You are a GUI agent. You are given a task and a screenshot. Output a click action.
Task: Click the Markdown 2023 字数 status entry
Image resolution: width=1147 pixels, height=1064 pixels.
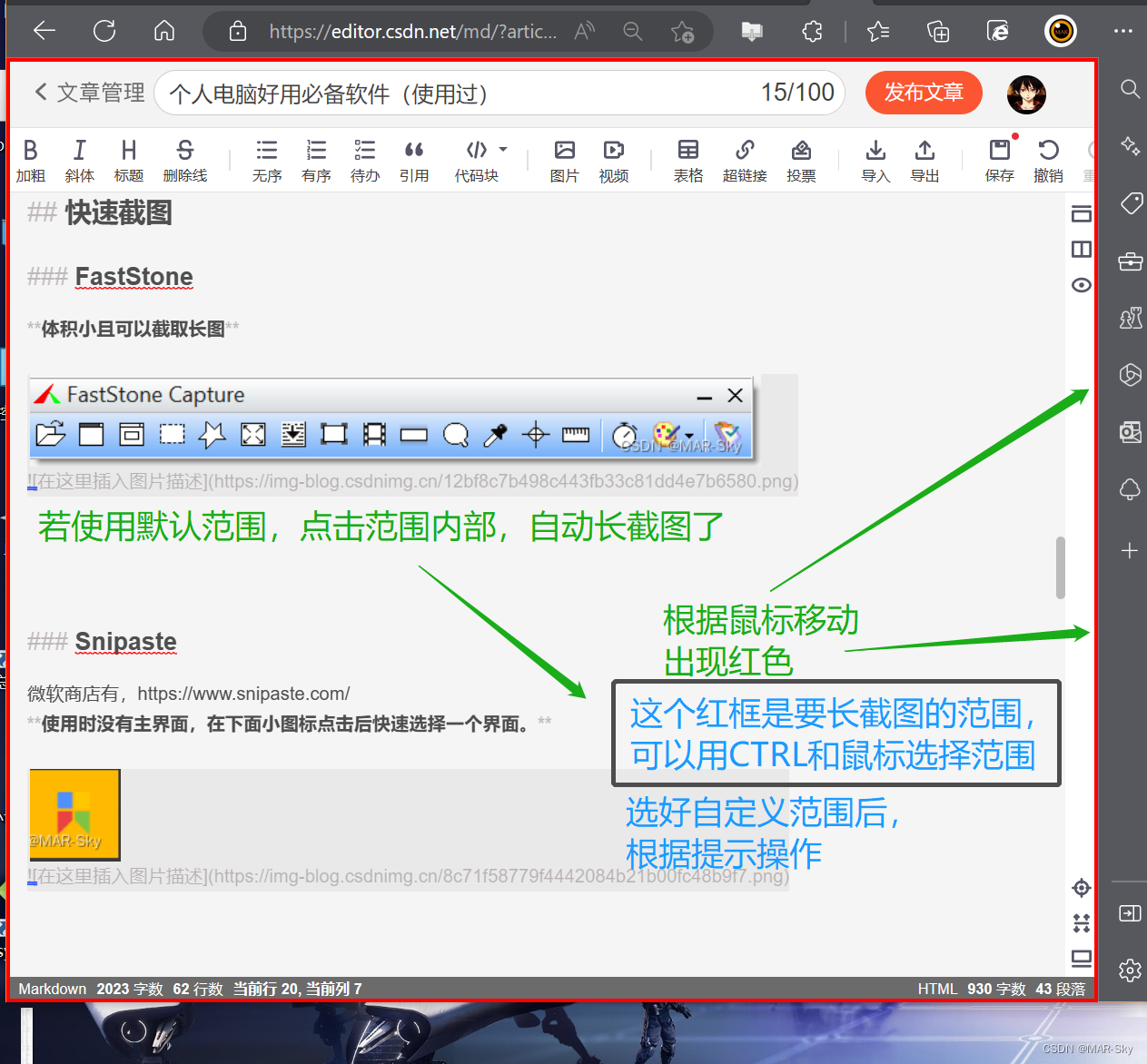tap(91, 989)
